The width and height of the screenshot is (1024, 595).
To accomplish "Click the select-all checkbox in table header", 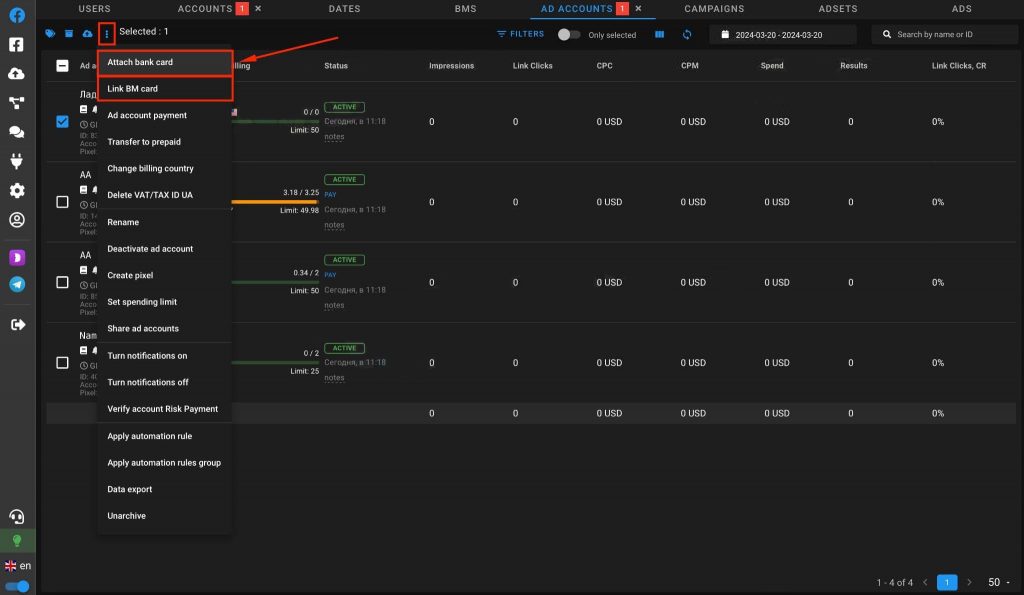I will tap(62, 65).
